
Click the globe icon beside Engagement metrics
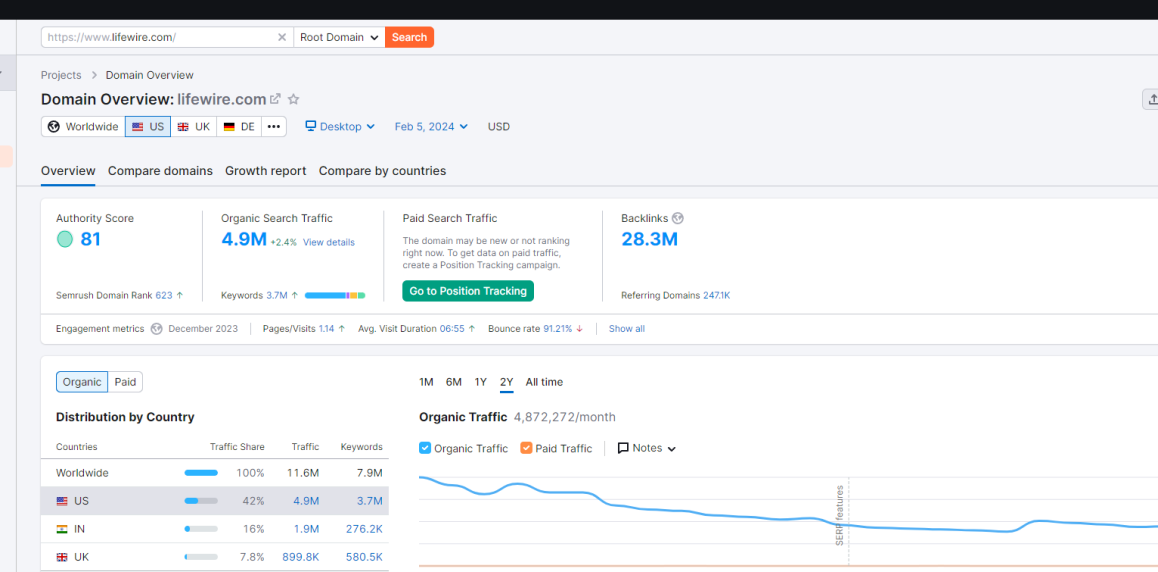click(156, 328)
